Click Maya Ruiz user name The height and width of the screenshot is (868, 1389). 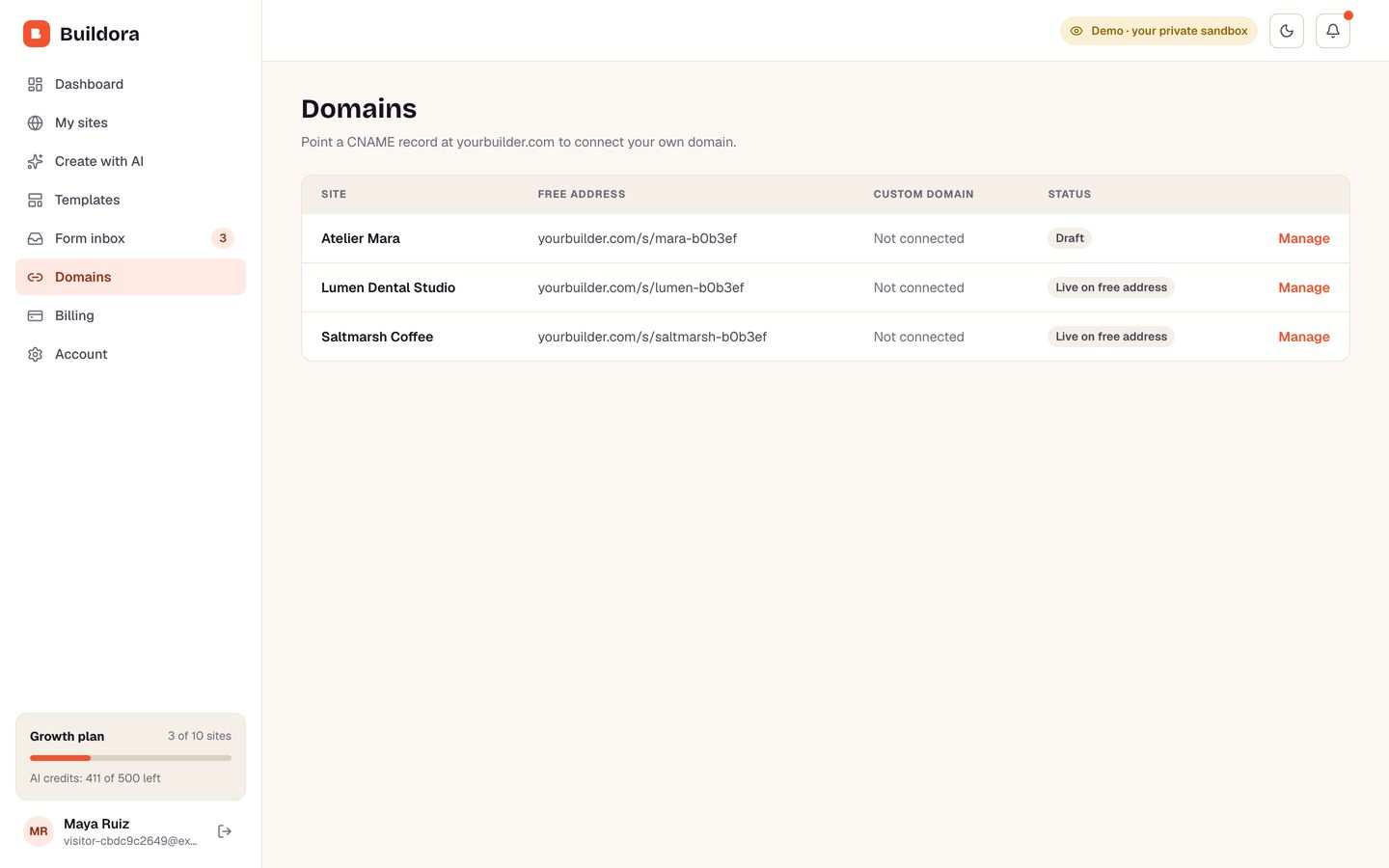click(96, 824)
